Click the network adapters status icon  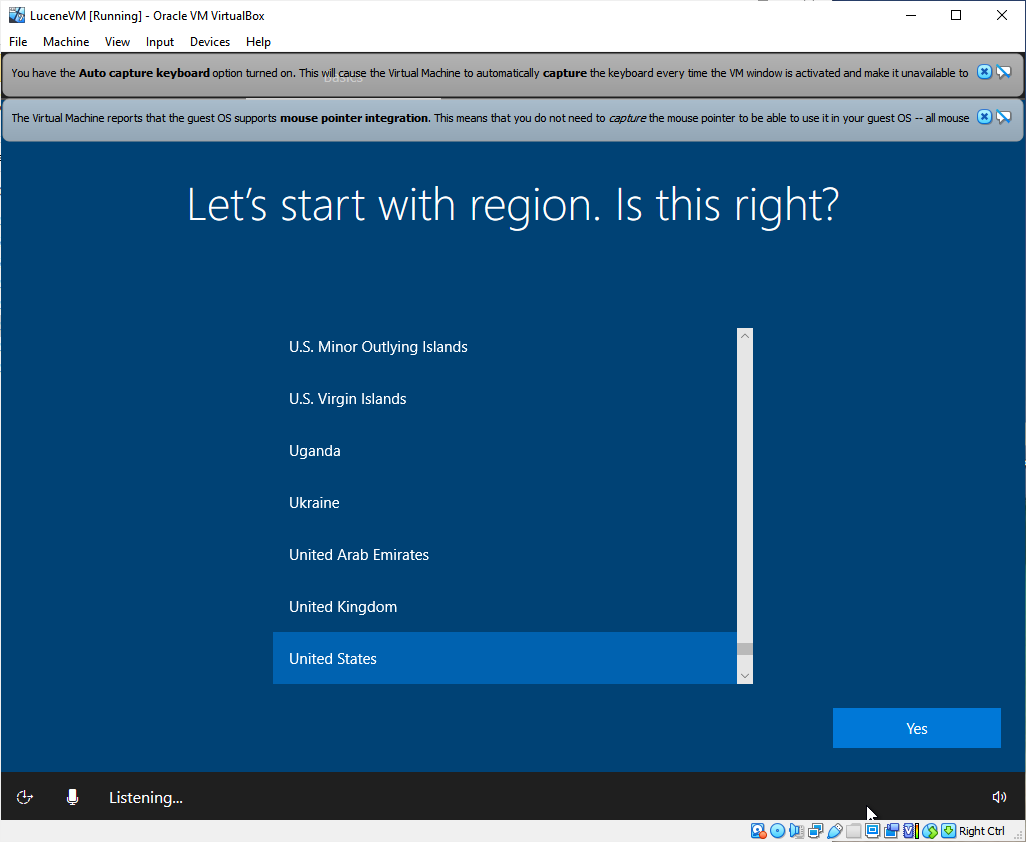pyautogui.click(x=815, y=831)
